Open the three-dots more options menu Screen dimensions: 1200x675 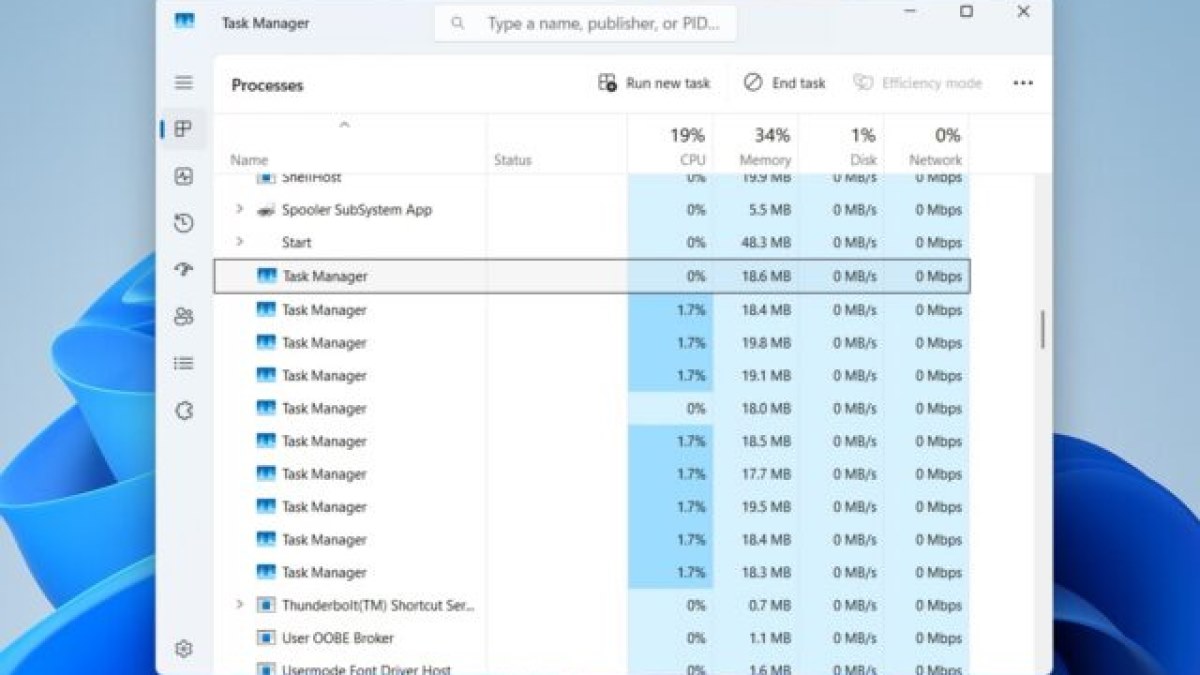coord(1022,83)
